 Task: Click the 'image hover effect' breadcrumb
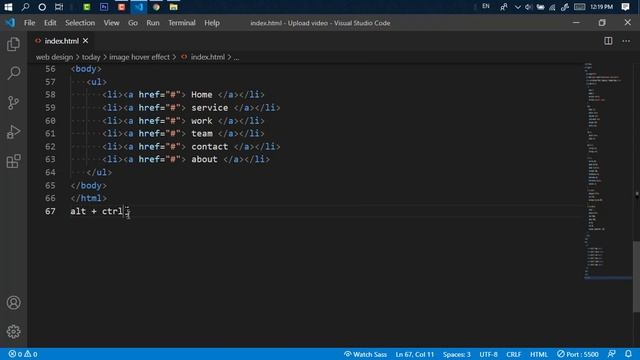click(139, 57)
